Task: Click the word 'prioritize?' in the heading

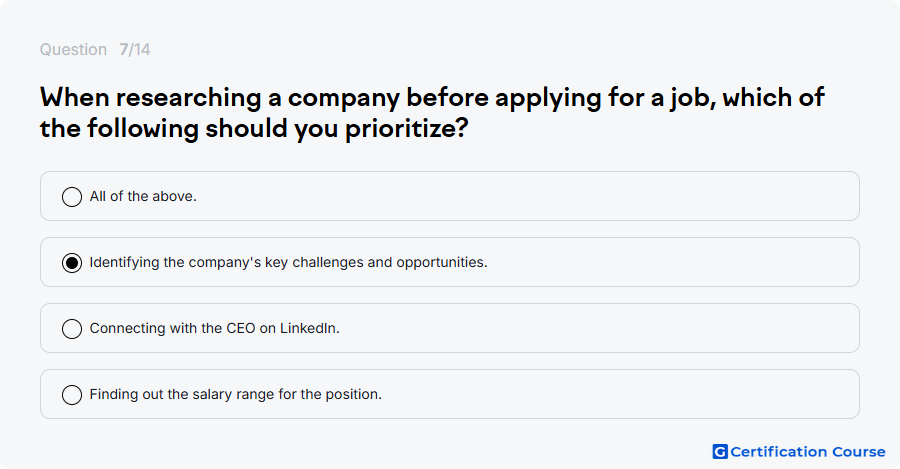Action: (x=406, y=129)
